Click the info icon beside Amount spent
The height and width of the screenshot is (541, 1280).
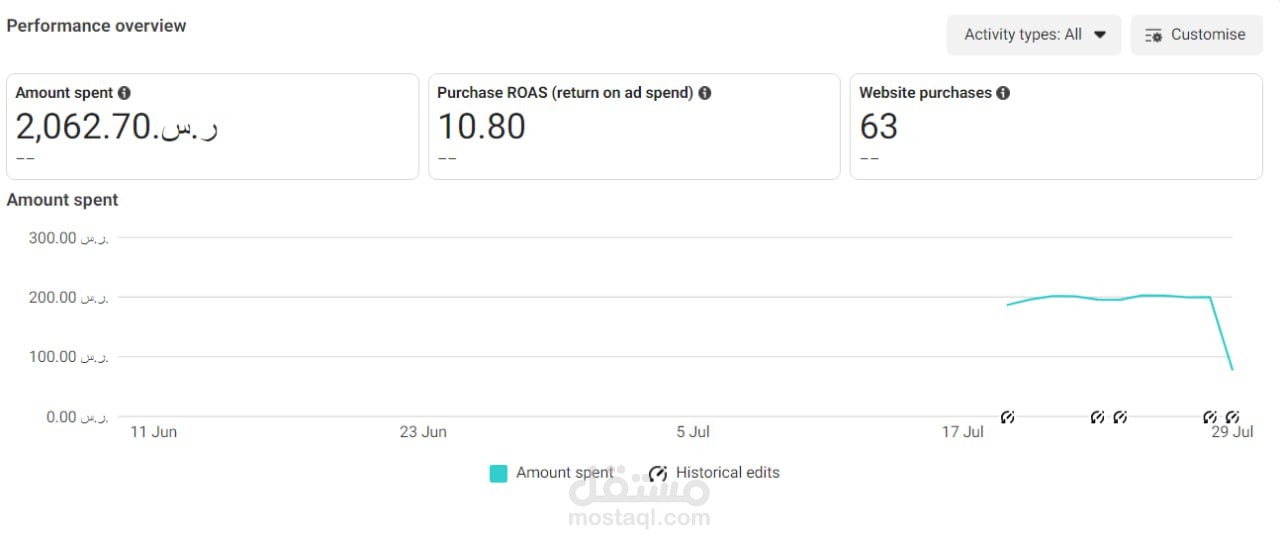(124, 93)
